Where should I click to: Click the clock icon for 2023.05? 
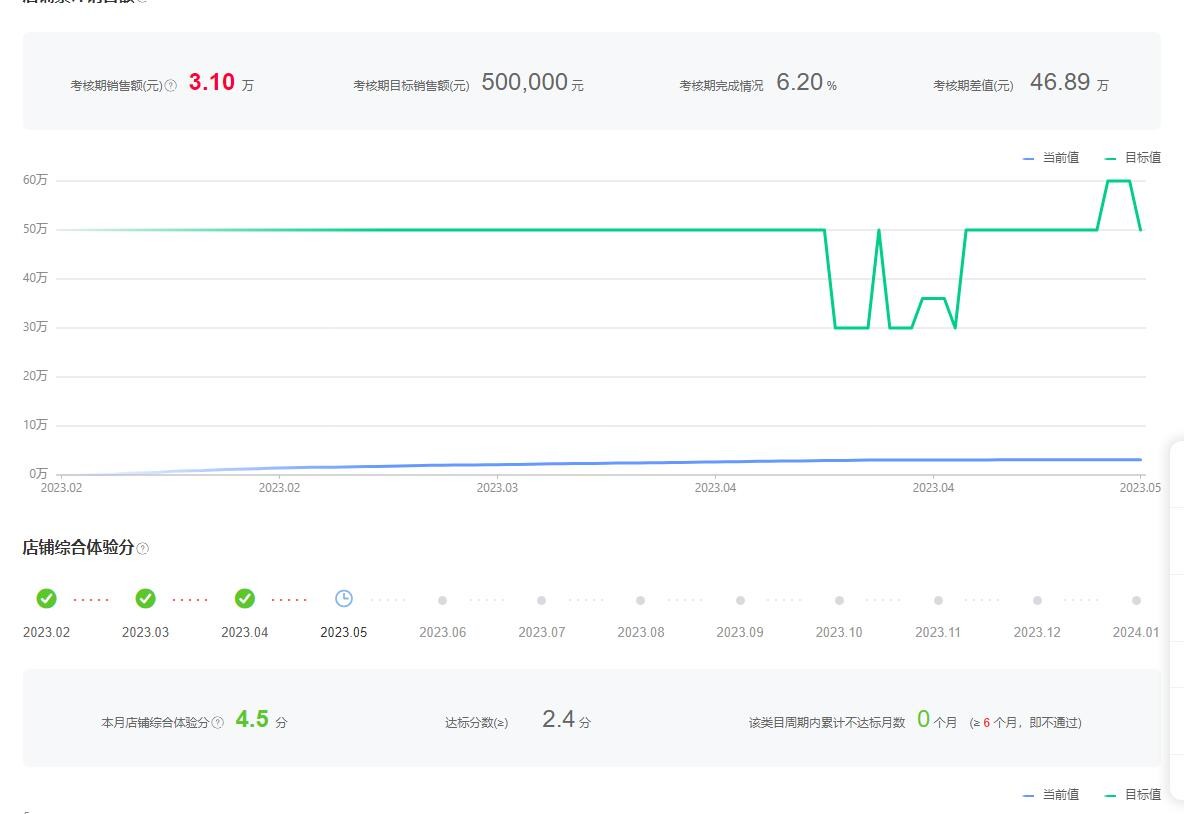344,599
